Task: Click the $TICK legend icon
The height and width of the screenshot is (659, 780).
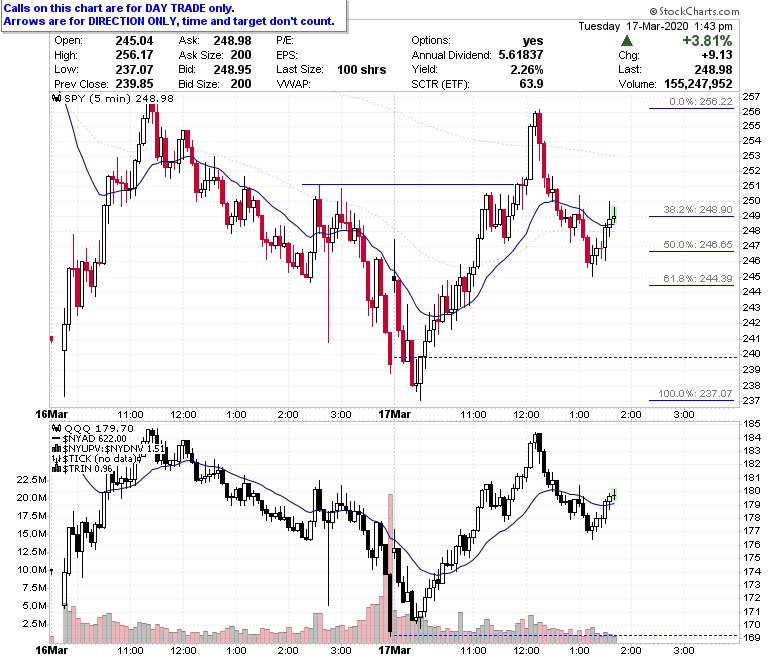Action: pos(56,459)
